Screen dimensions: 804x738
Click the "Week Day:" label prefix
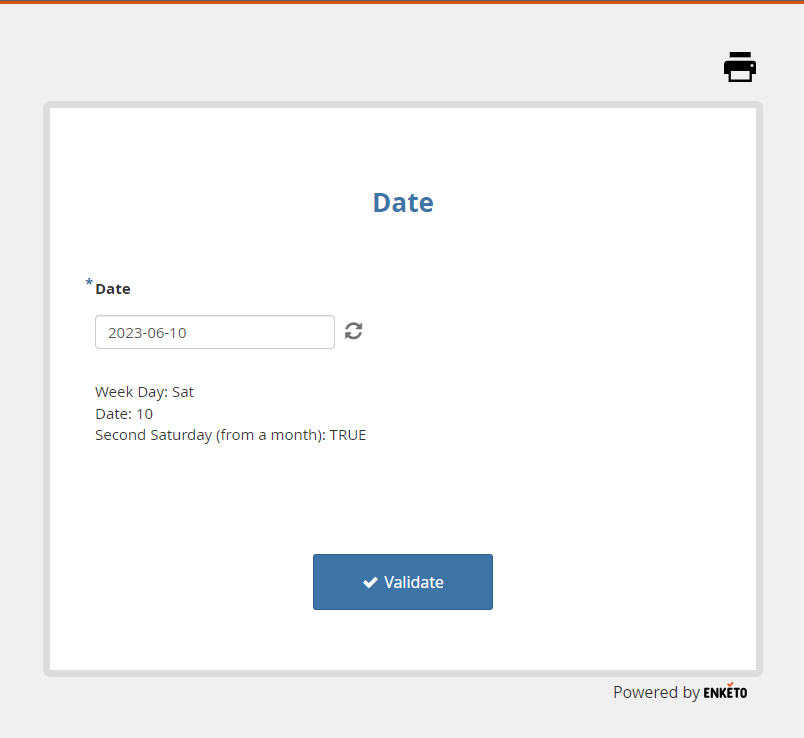pos(131,392)
